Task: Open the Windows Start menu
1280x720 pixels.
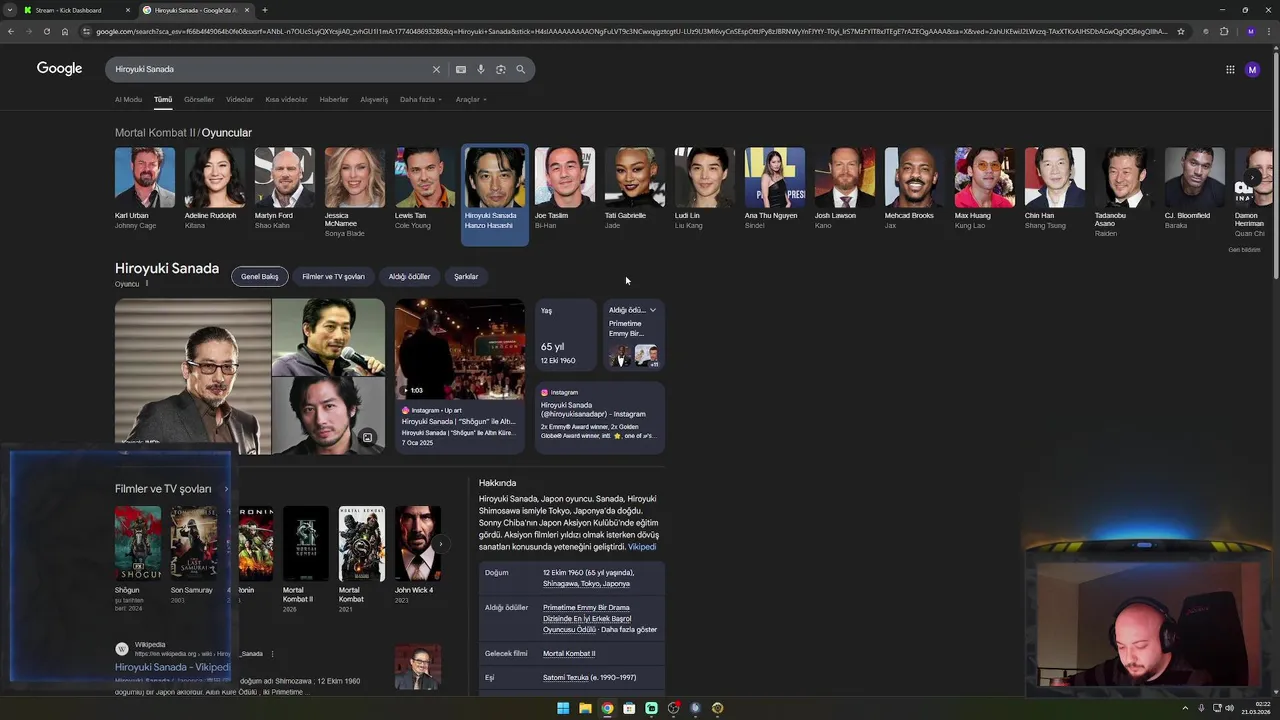Action: tap(563, 708)
